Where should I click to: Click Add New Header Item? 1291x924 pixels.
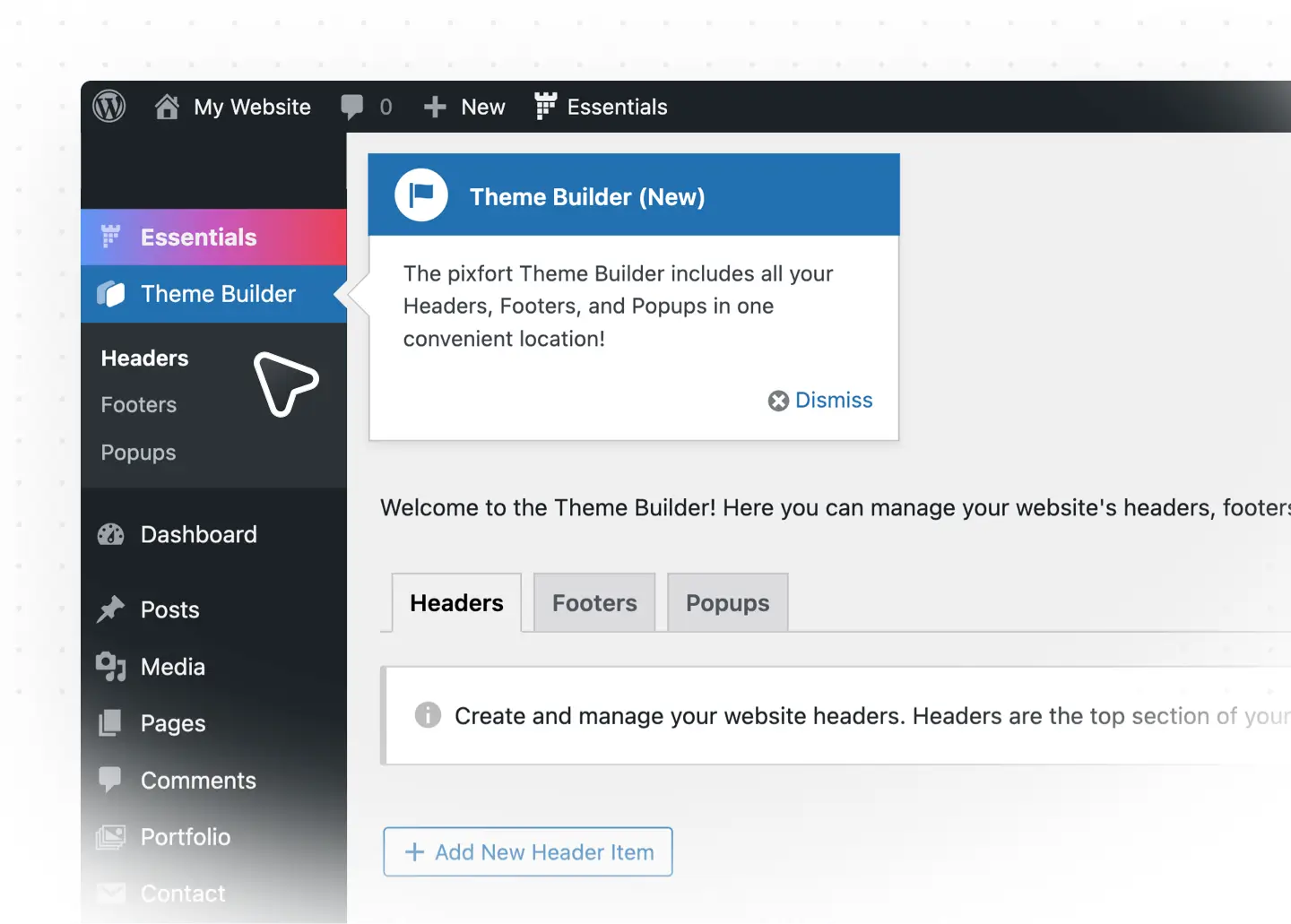pos(527,851)
